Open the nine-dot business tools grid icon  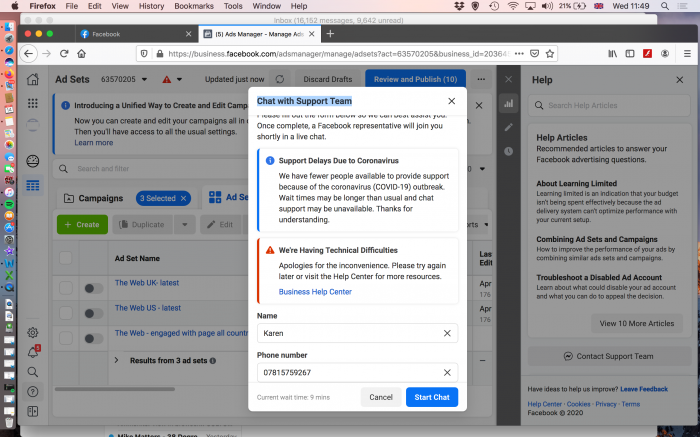[33, 103]
